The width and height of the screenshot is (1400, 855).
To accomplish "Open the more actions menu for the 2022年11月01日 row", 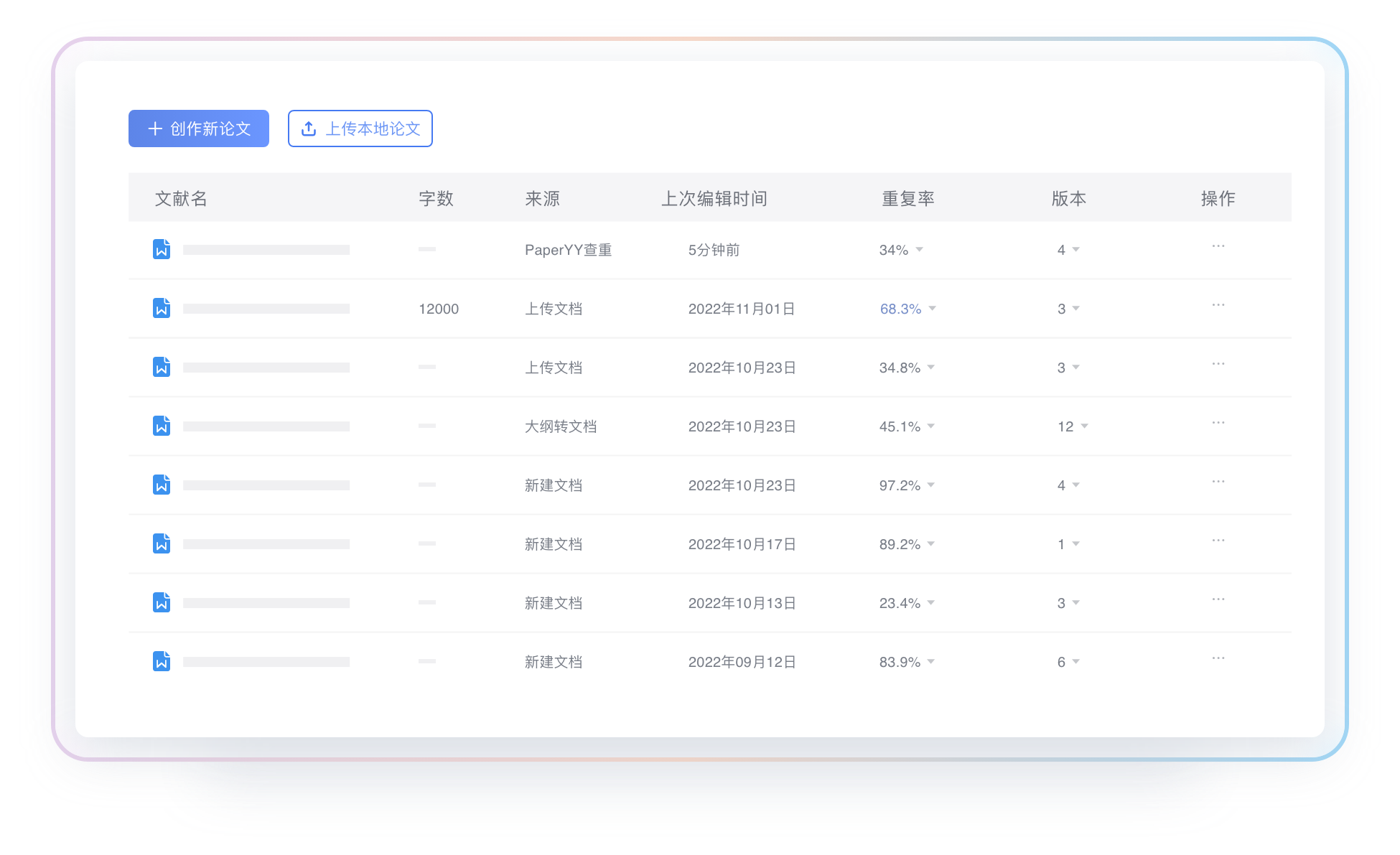I will coord(1218,305).
